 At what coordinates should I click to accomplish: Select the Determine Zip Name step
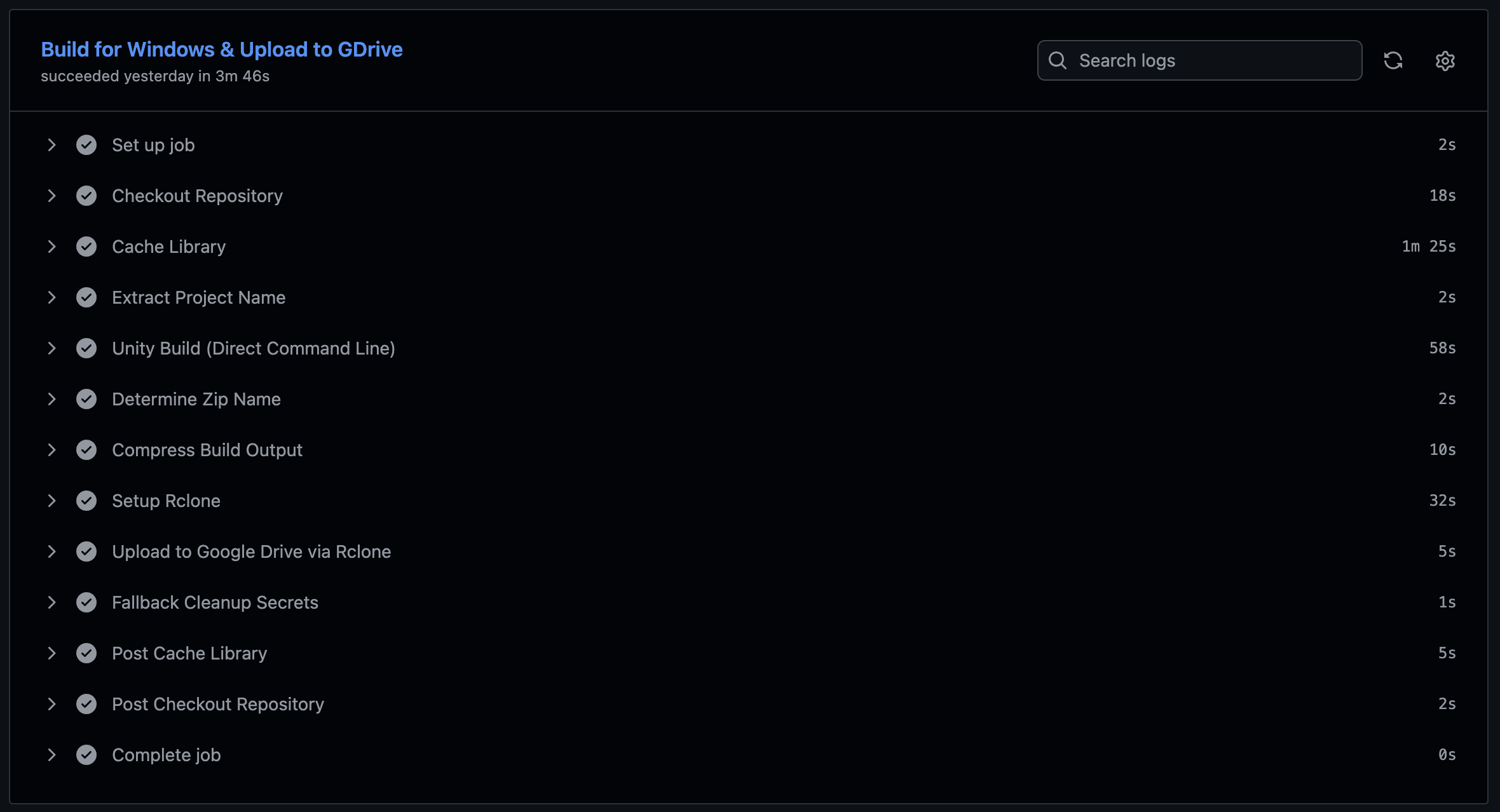coord(196,399)
